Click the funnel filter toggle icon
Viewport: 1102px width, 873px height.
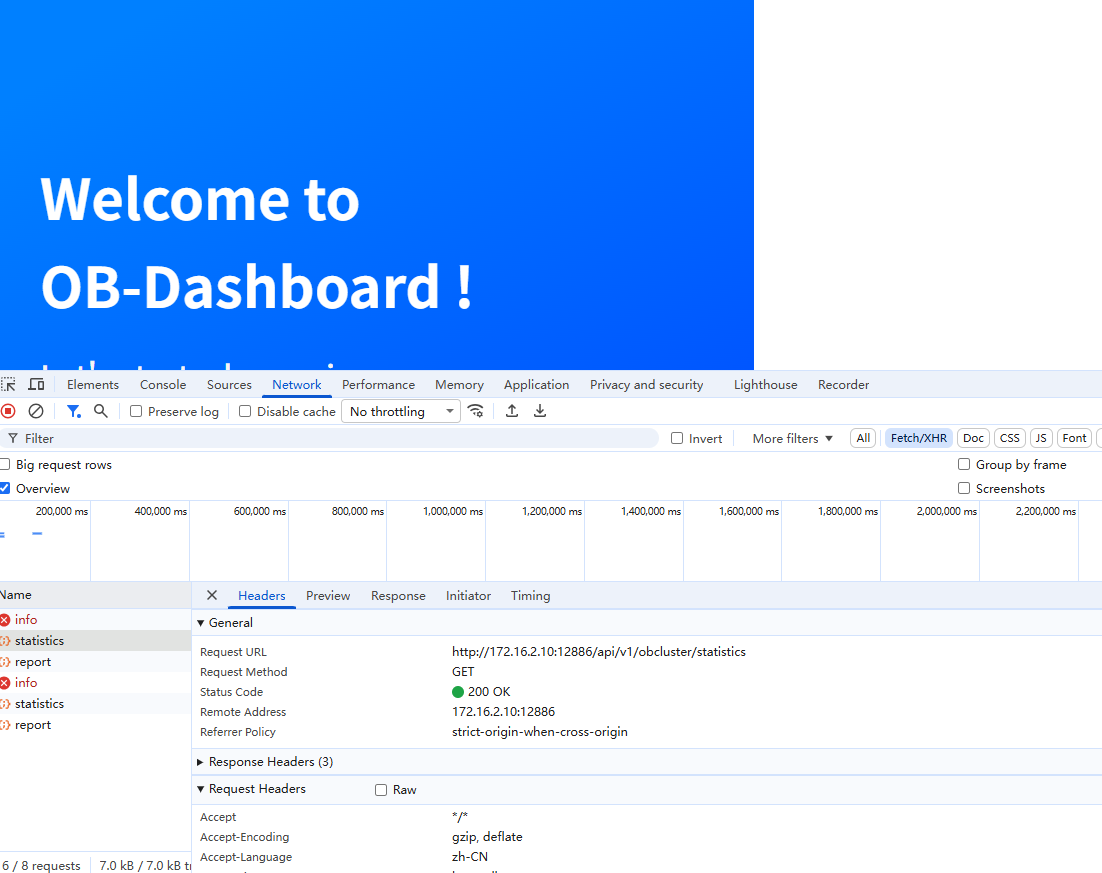[73, 411]
